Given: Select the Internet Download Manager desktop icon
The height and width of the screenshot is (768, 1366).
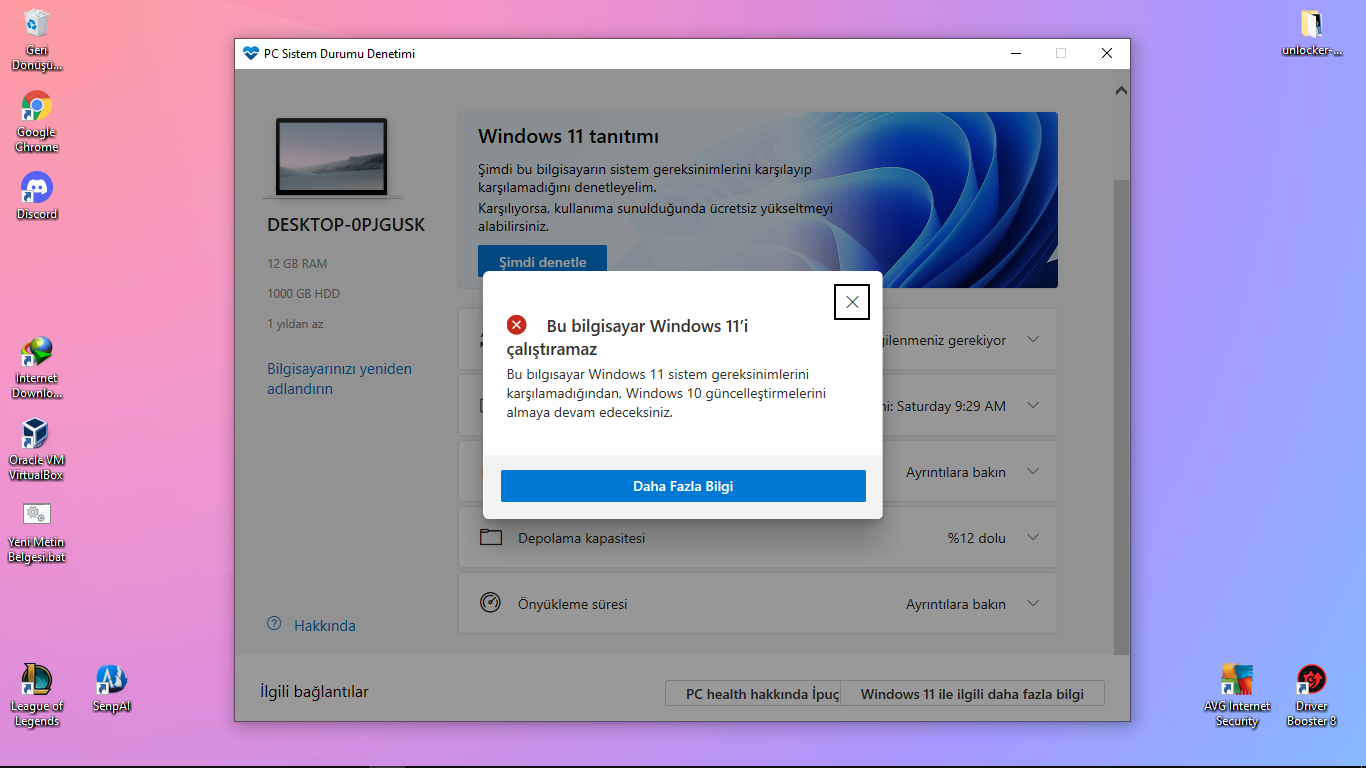Looking at the screenshot, I should coord(37,368).
